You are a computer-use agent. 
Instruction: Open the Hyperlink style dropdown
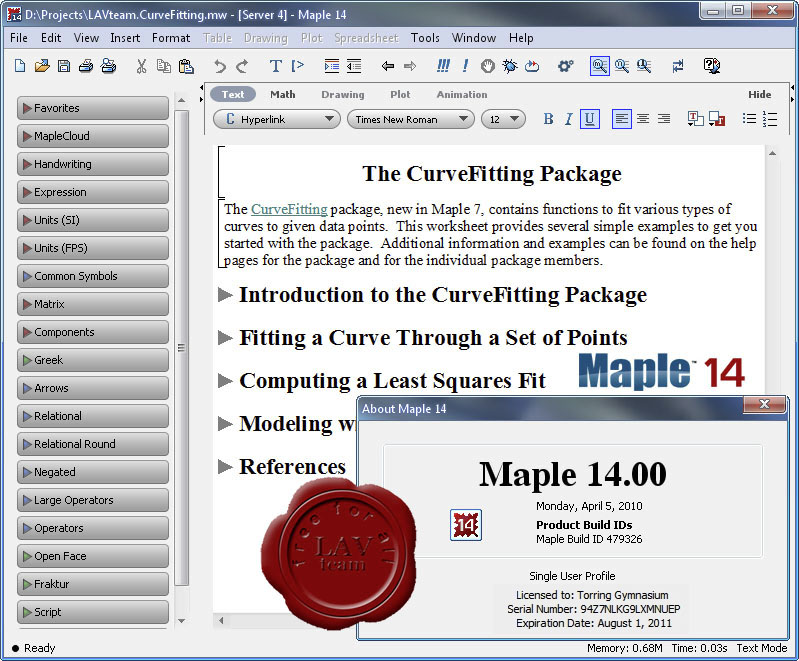277,119
